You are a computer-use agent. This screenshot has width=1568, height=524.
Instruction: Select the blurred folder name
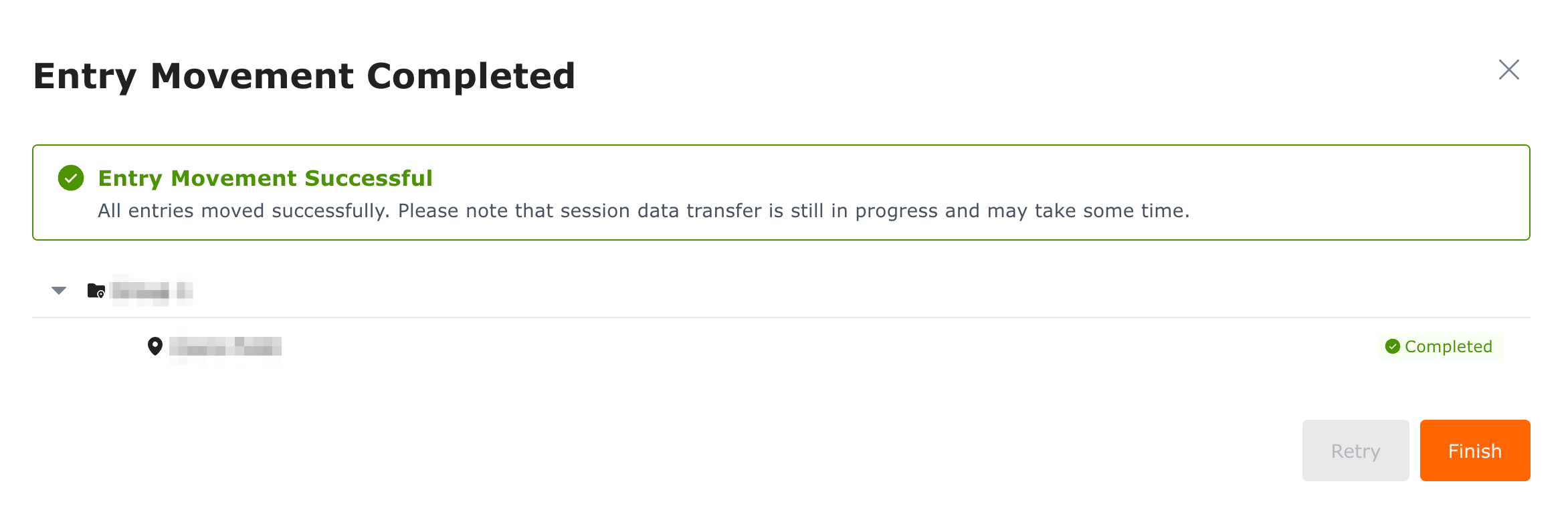coord(152,291)
